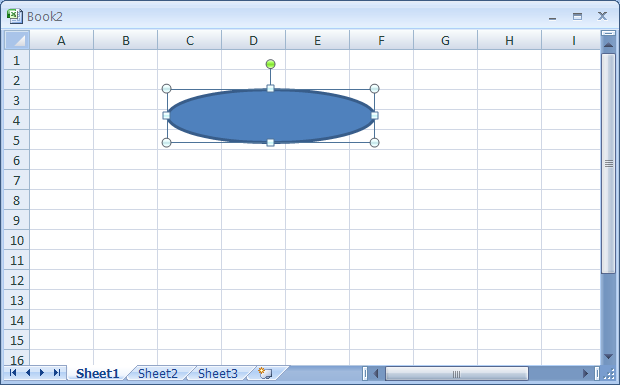This screenshot has height=385, width=620.
Task: Select row 14 header
Action: point(17,320)
